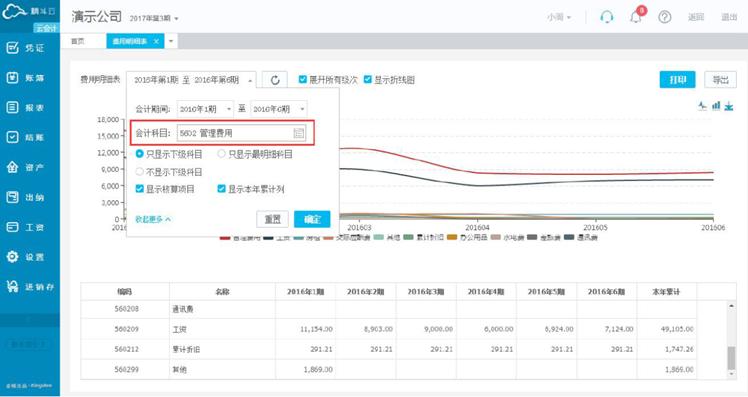The height and width of the screenshot is (397, 748).
Task: Open the start period 2016年1期 dropdown
Action: 205,109
